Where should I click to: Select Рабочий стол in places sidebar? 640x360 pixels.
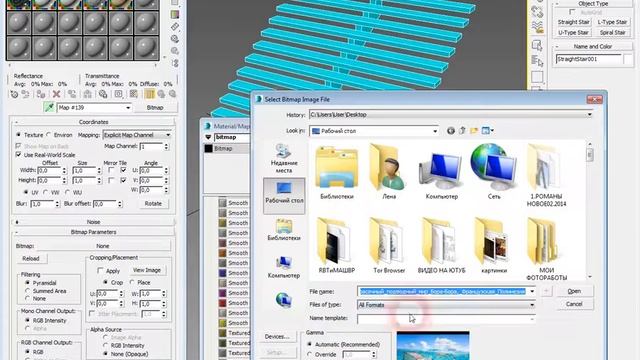click(284, 196)
